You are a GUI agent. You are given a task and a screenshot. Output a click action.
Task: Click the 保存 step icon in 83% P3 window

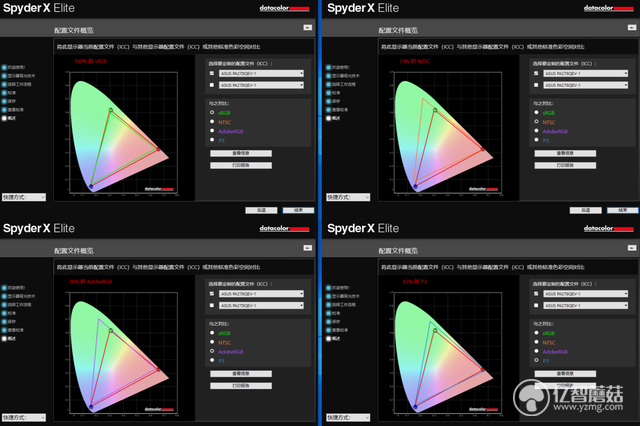[328, 322]
